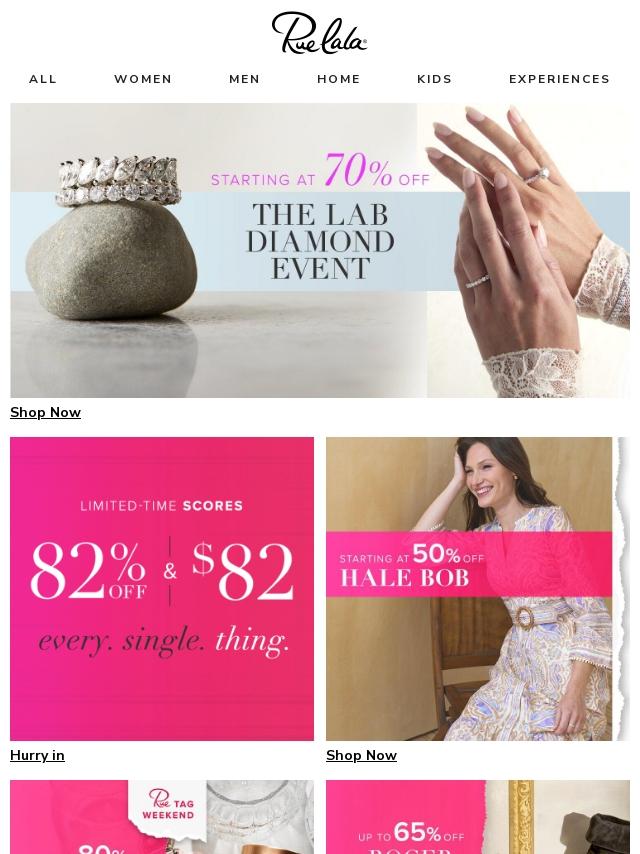Select the HOME category
Image resolution: width=640 pixels, height=854 pixels.
(x=339, y=79)
